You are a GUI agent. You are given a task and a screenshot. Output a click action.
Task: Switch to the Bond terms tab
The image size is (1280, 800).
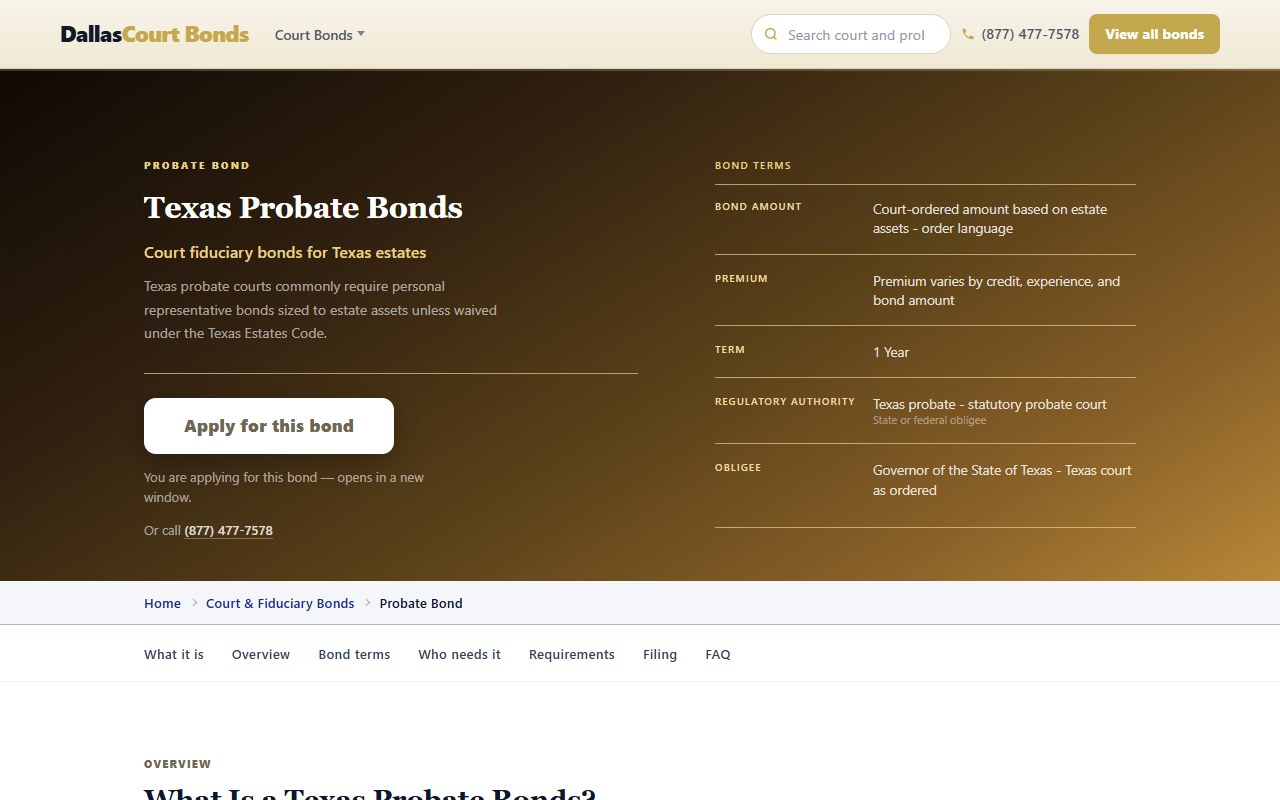[354, 654]
